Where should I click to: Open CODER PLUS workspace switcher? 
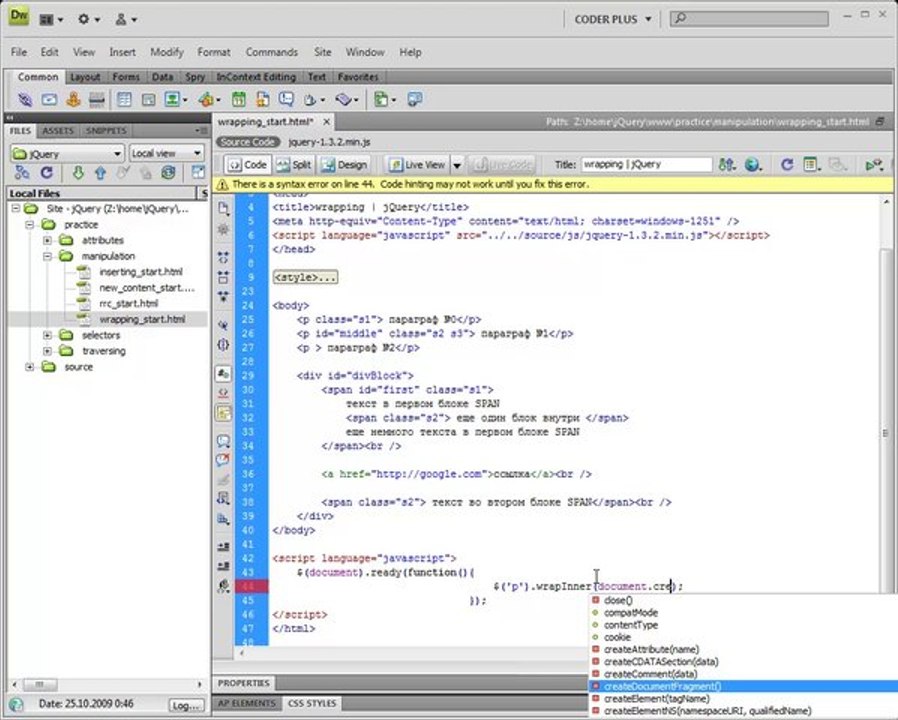(x=612, y=19)
